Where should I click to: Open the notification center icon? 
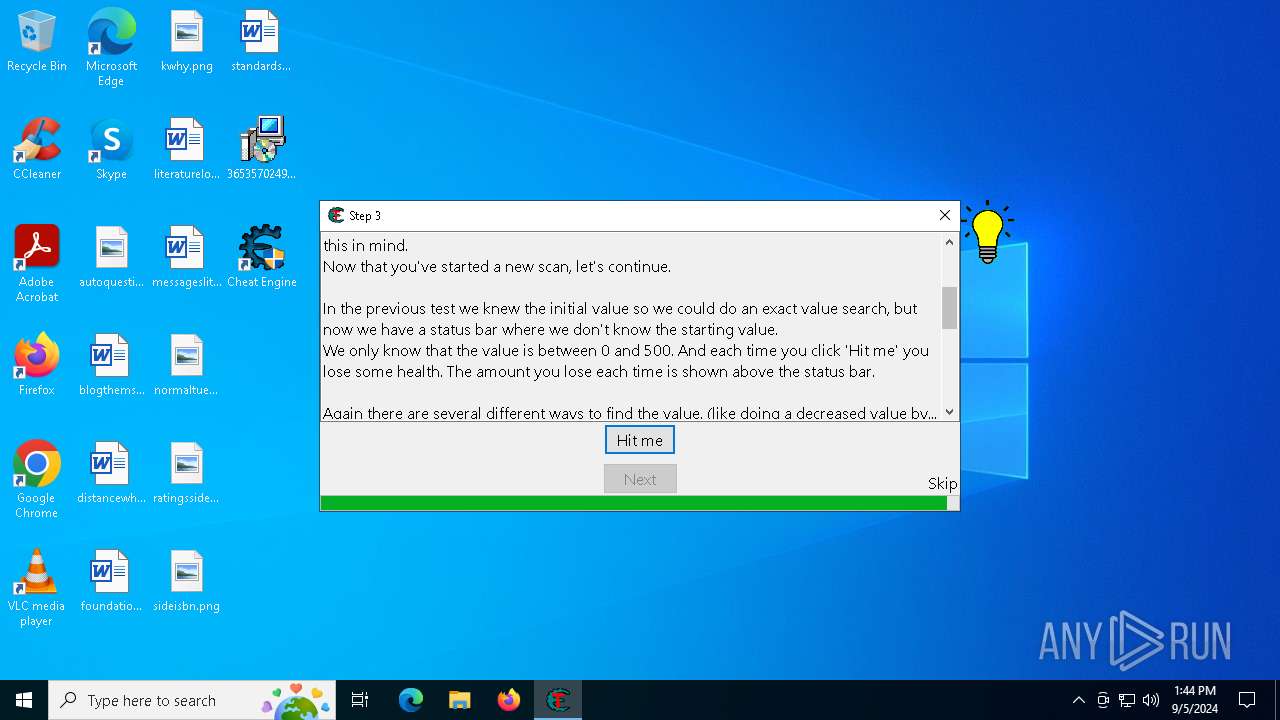(x=1247, y=700)
